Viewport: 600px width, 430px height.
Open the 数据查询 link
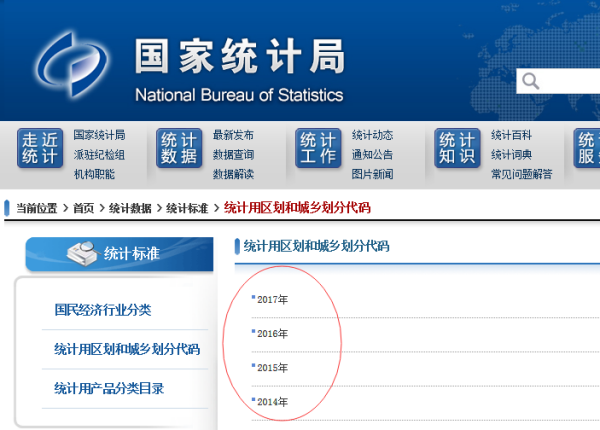233,155
